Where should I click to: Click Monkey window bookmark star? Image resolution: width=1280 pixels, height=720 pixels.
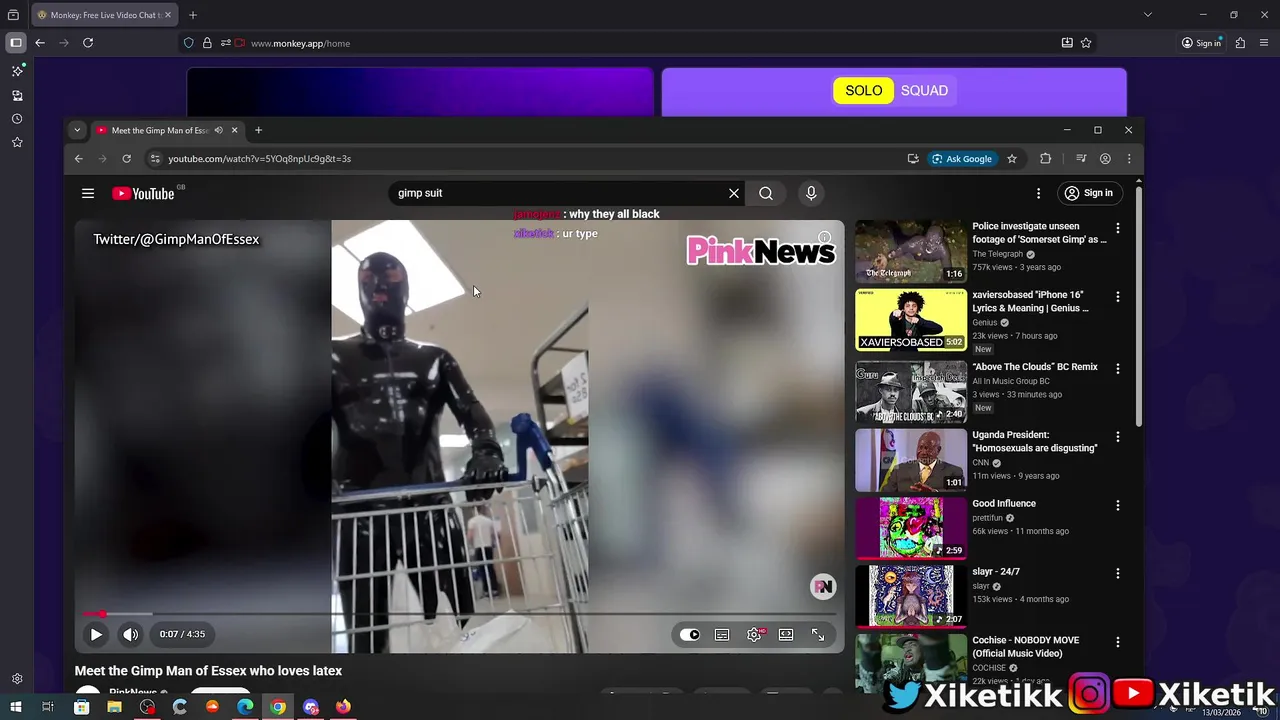(1086, 43)
